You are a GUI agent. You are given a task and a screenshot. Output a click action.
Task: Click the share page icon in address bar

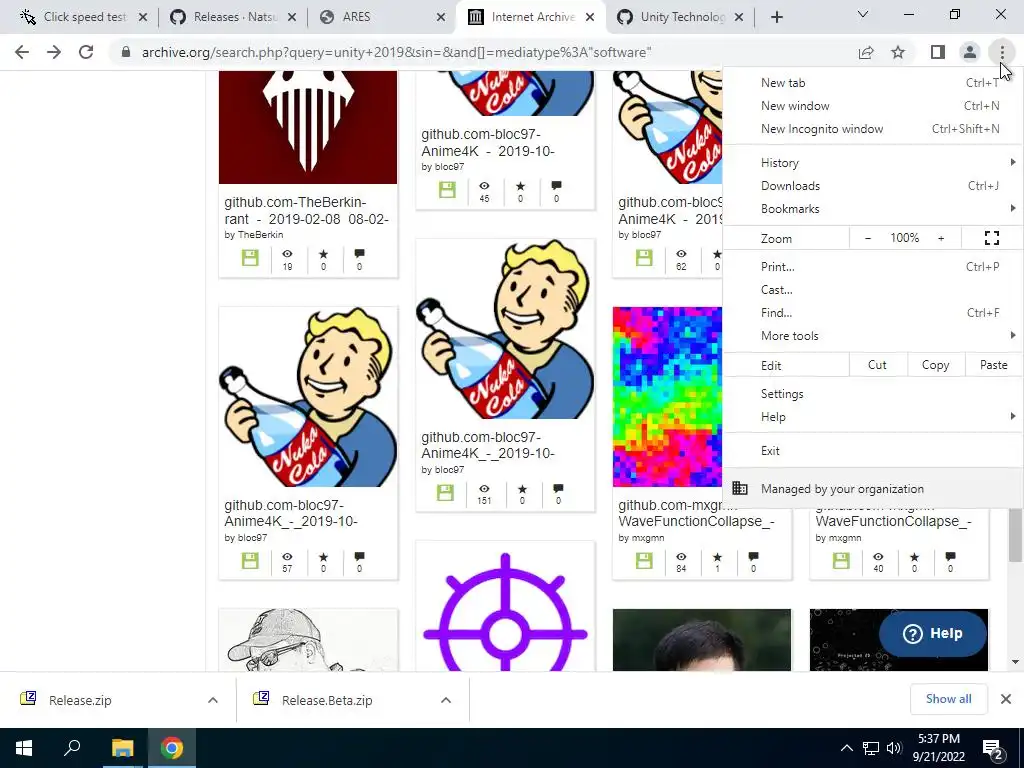(x=866, y=52)
